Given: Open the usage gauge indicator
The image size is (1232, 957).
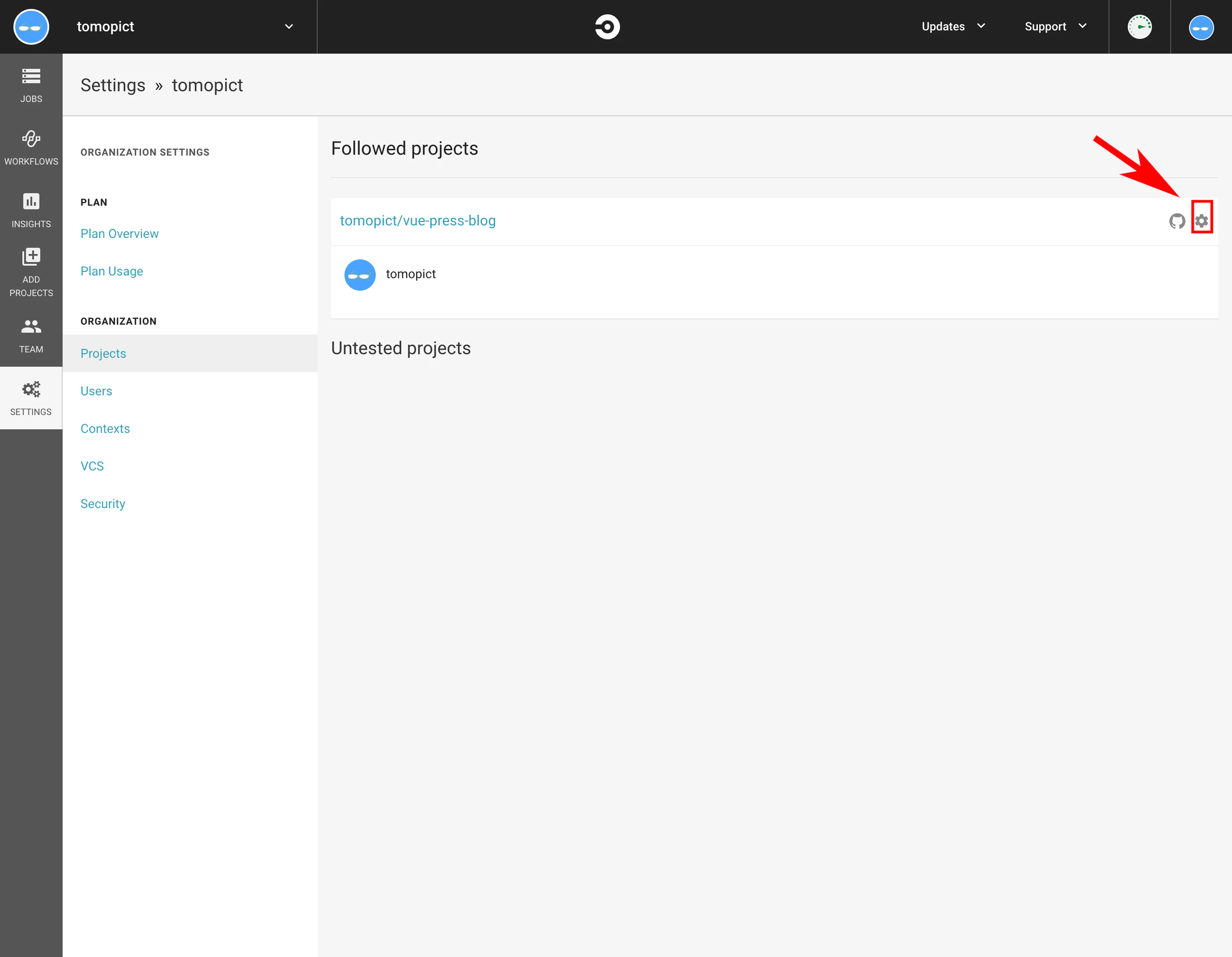Looking at the screenshot, I should [1140, 26].
